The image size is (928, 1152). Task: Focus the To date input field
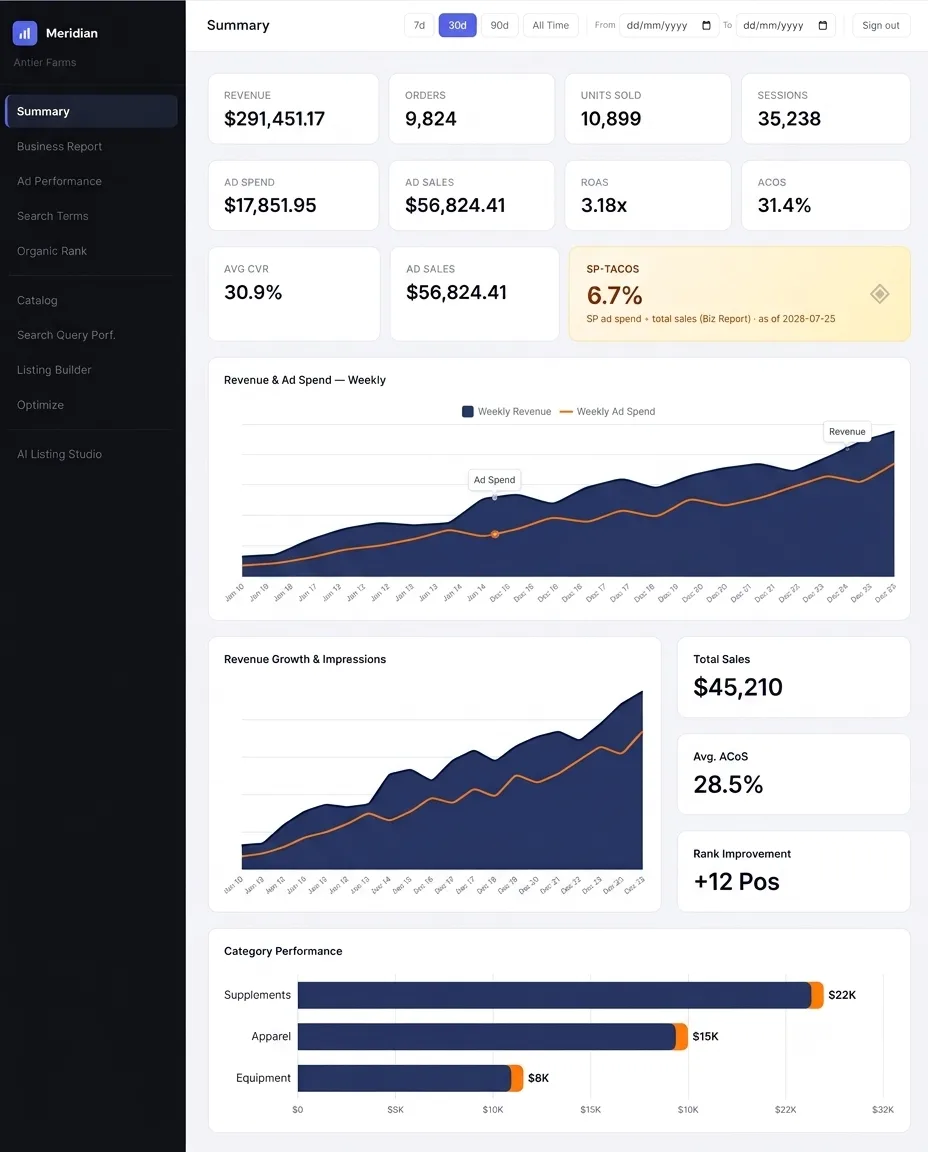click(785, 26)
